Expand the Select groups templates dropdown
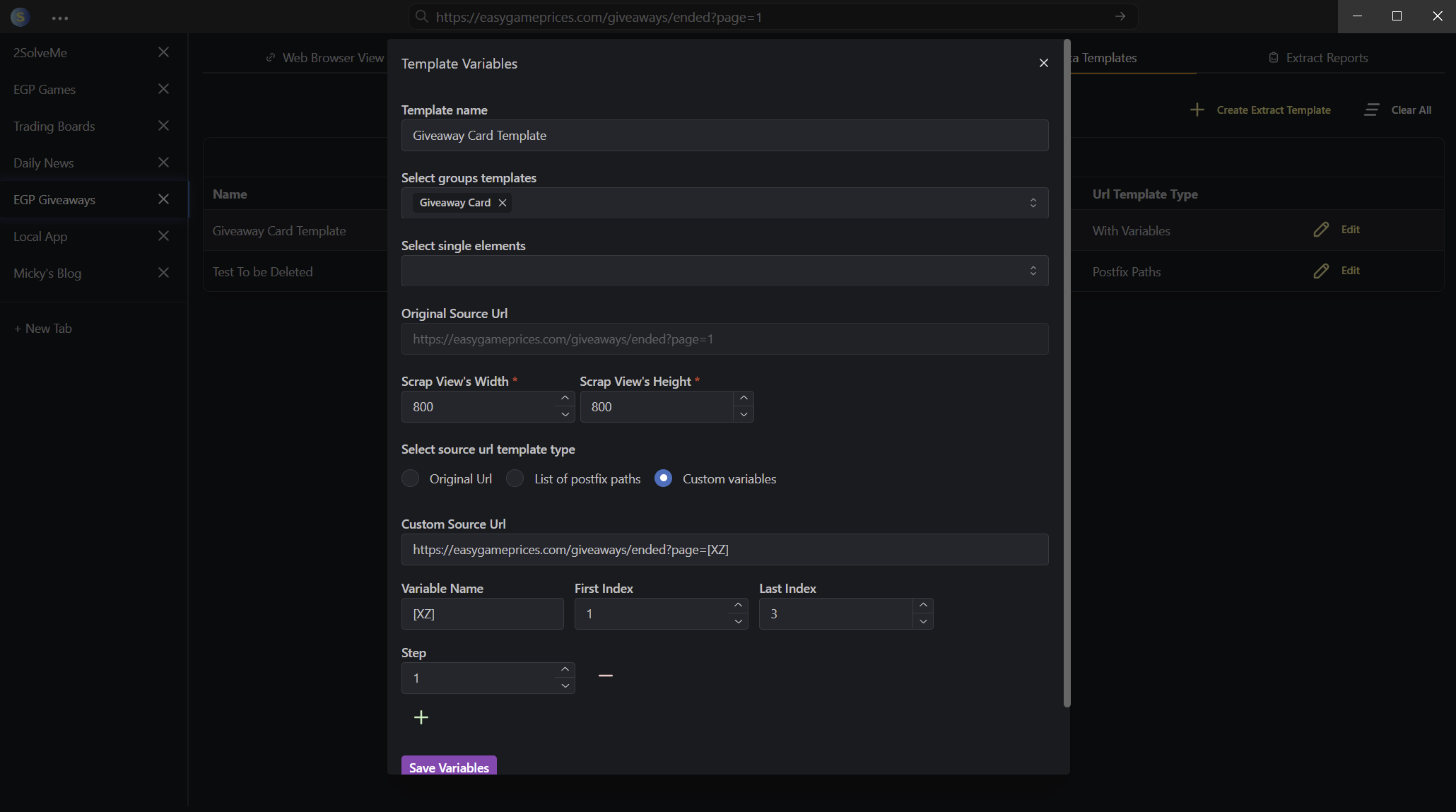 (x=1033, y=203)
